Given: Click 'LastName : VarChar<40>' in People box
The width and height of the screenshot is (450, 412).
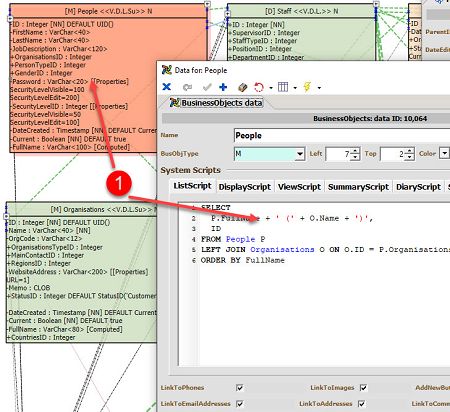Looking at the screenshot, I should (50, 40).
